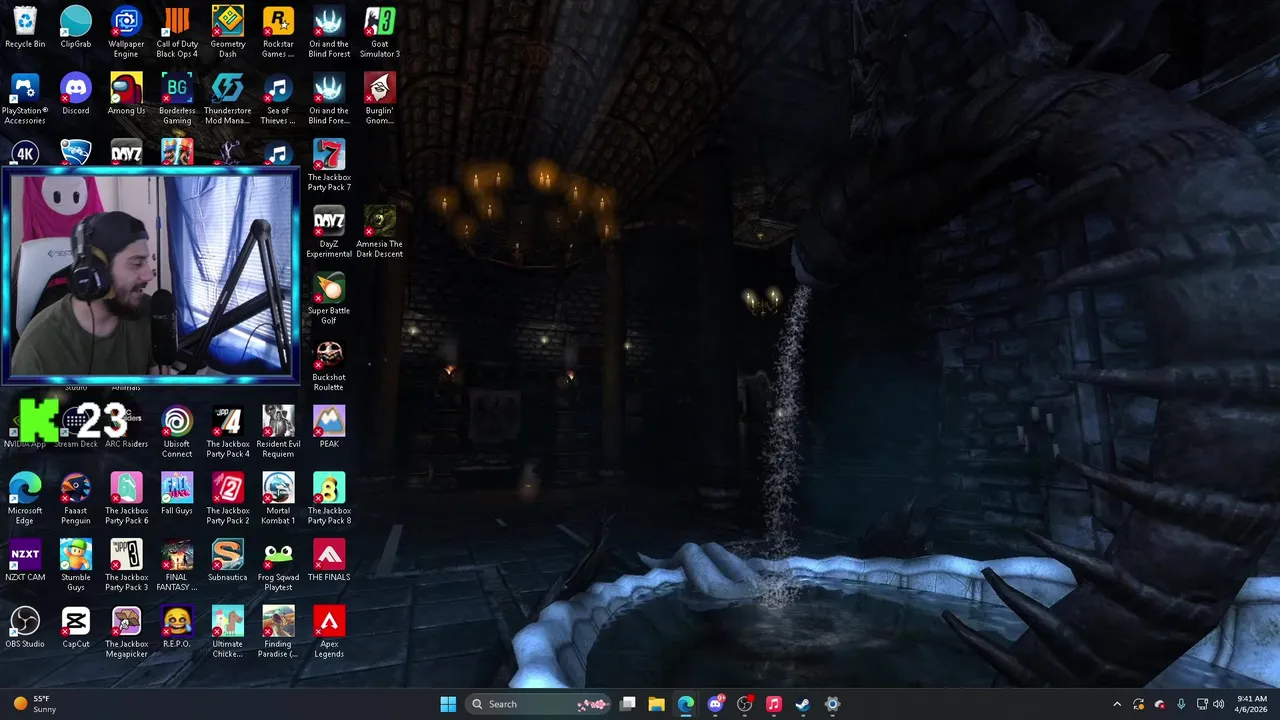The height and width of the screenshot is (720, 1280).
Task: Select The Jackbox Party Pack 4 icon
Action: (227, 432)
